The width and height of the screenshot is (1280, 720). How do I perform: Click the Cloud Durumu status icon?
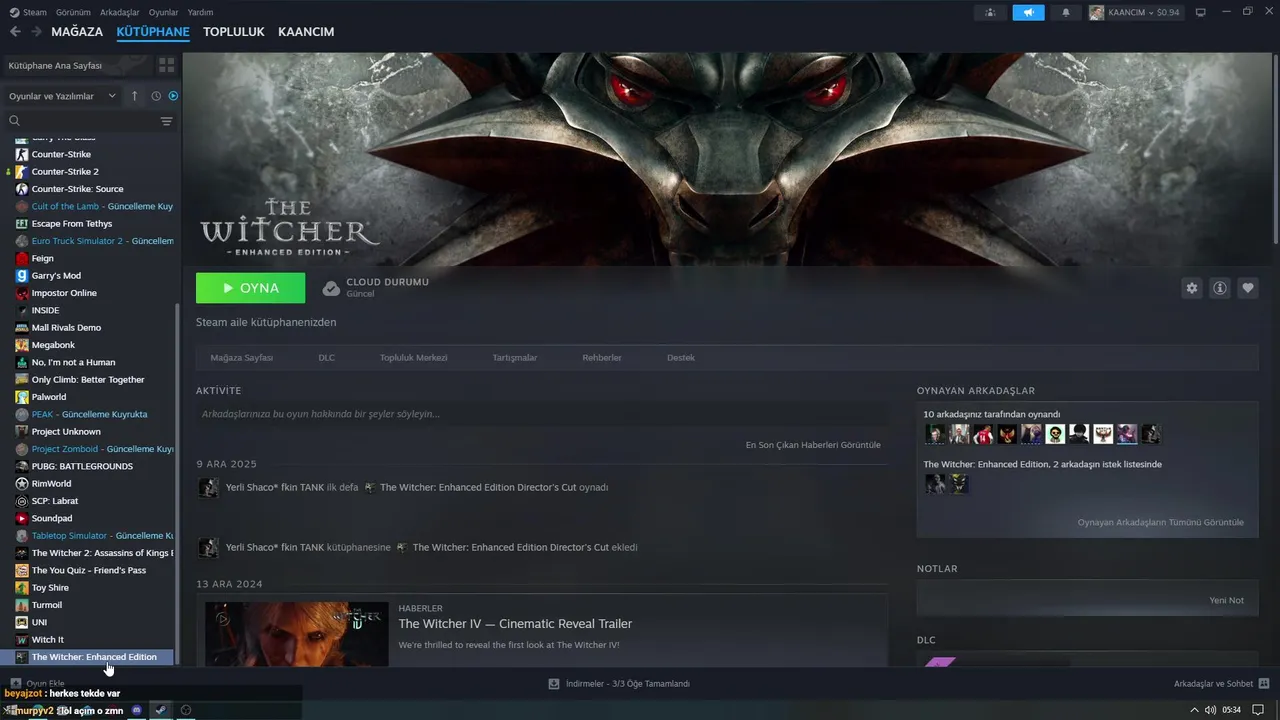pyautogui.click(x=331, y=288)
